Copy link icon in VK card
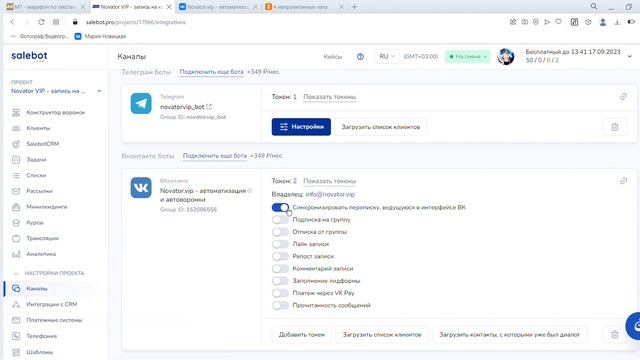 tap(623, 180)
